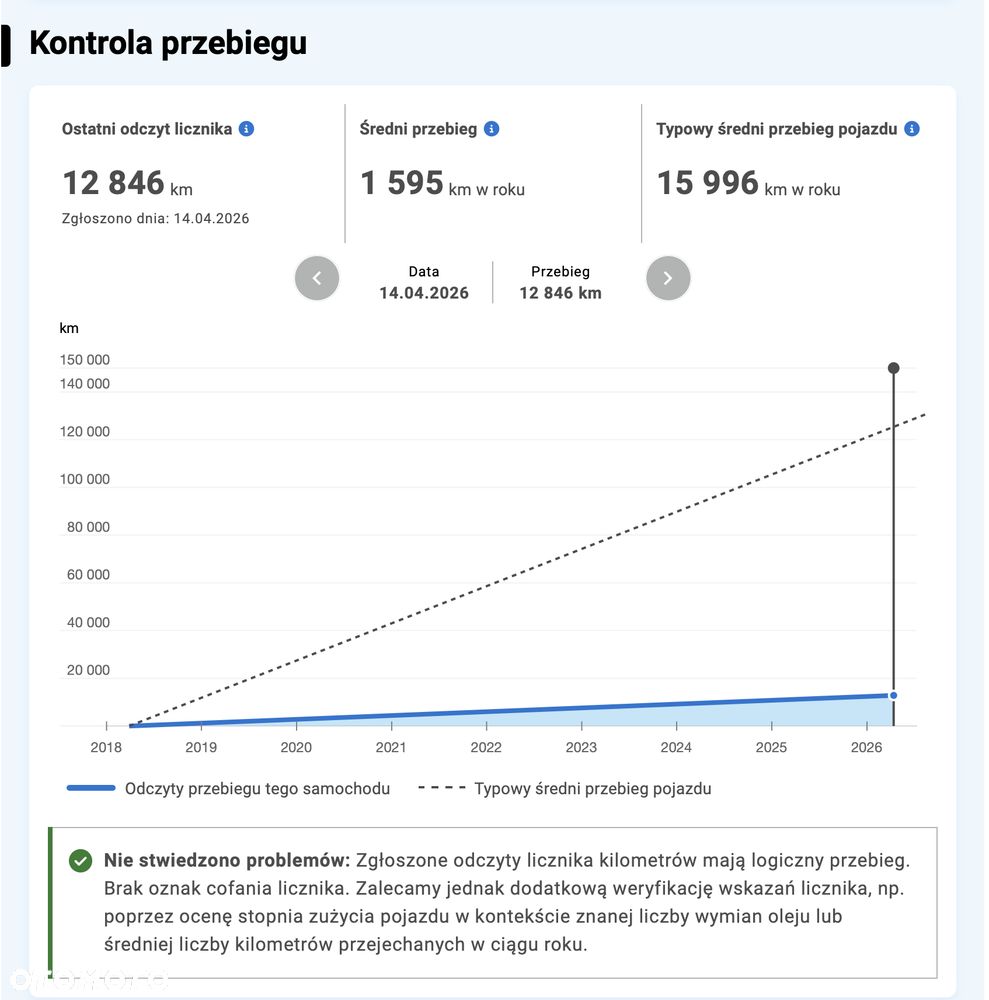Open info icon next to Ostatni odczyt licznika
The image size is (989, 1000).
246,129
